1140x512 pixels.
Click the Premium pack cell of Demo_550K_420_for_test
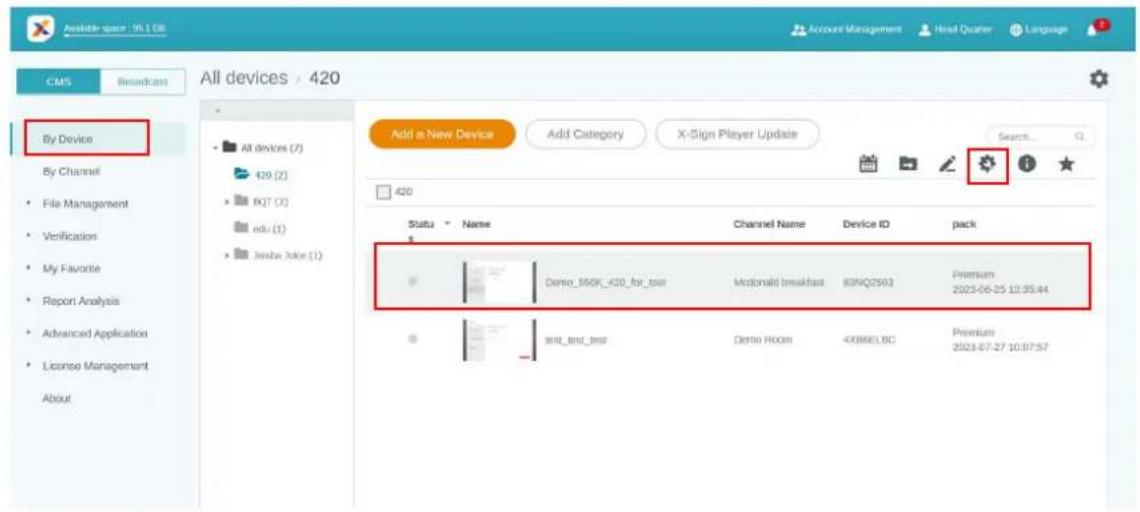click(1000, 282)
